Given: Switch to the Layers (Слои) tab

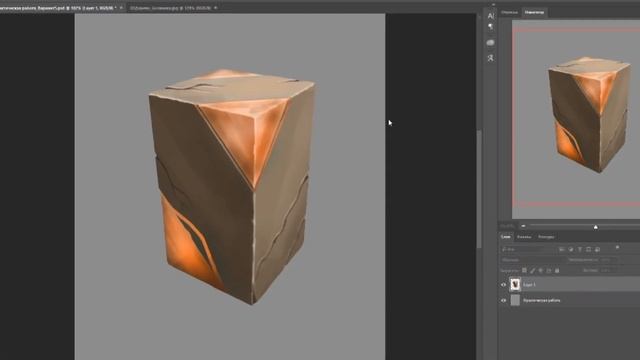Looking at the screenshot, I should coord(506,237).
